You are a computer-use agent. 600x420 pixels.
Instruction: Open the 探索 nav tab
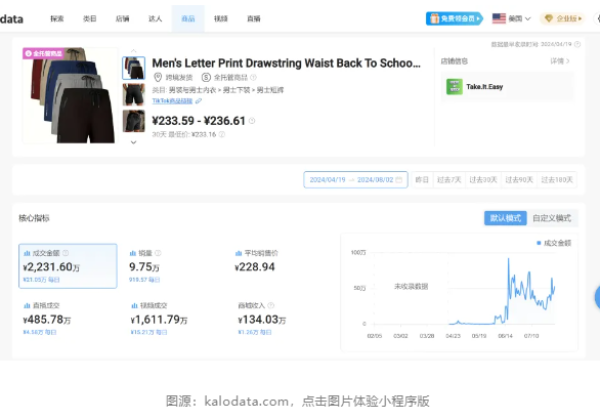[57, 19]
